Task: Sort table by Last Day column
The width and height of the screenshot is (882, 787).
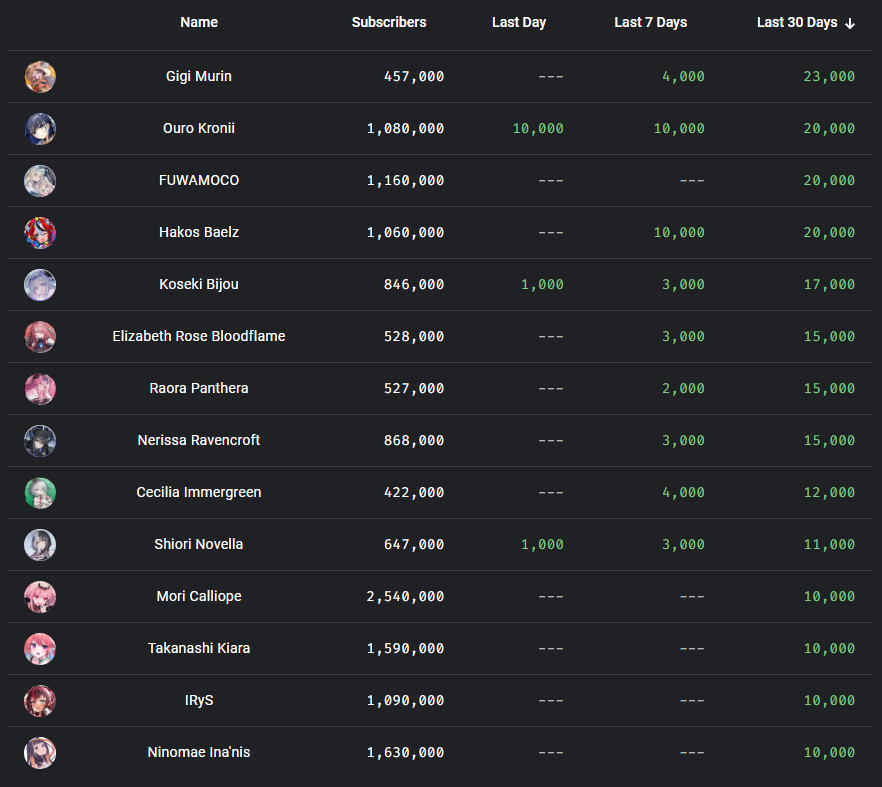Action: click(x=518, y=22)
